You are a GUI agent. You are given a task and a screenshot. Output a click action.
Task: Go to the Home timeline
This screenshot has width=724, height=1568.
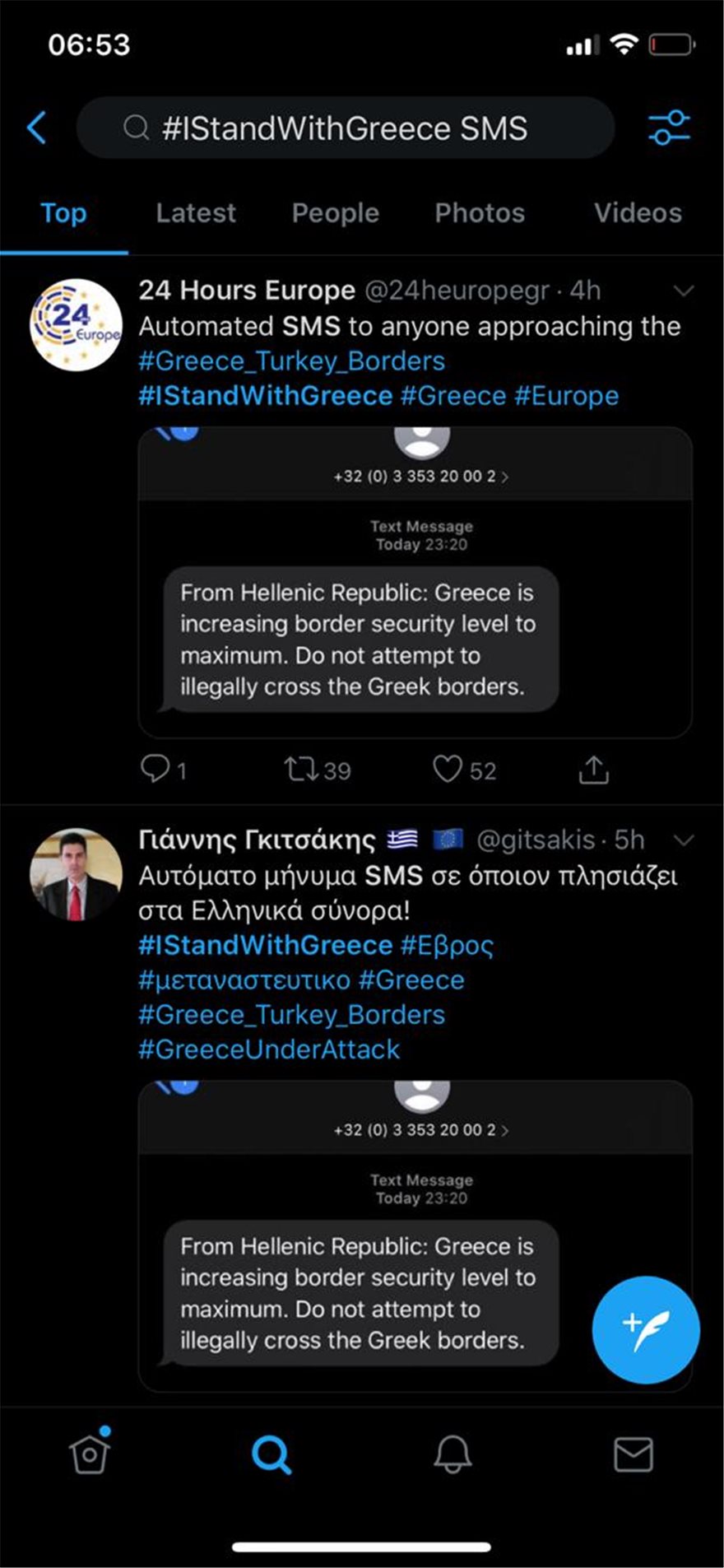89,1454
